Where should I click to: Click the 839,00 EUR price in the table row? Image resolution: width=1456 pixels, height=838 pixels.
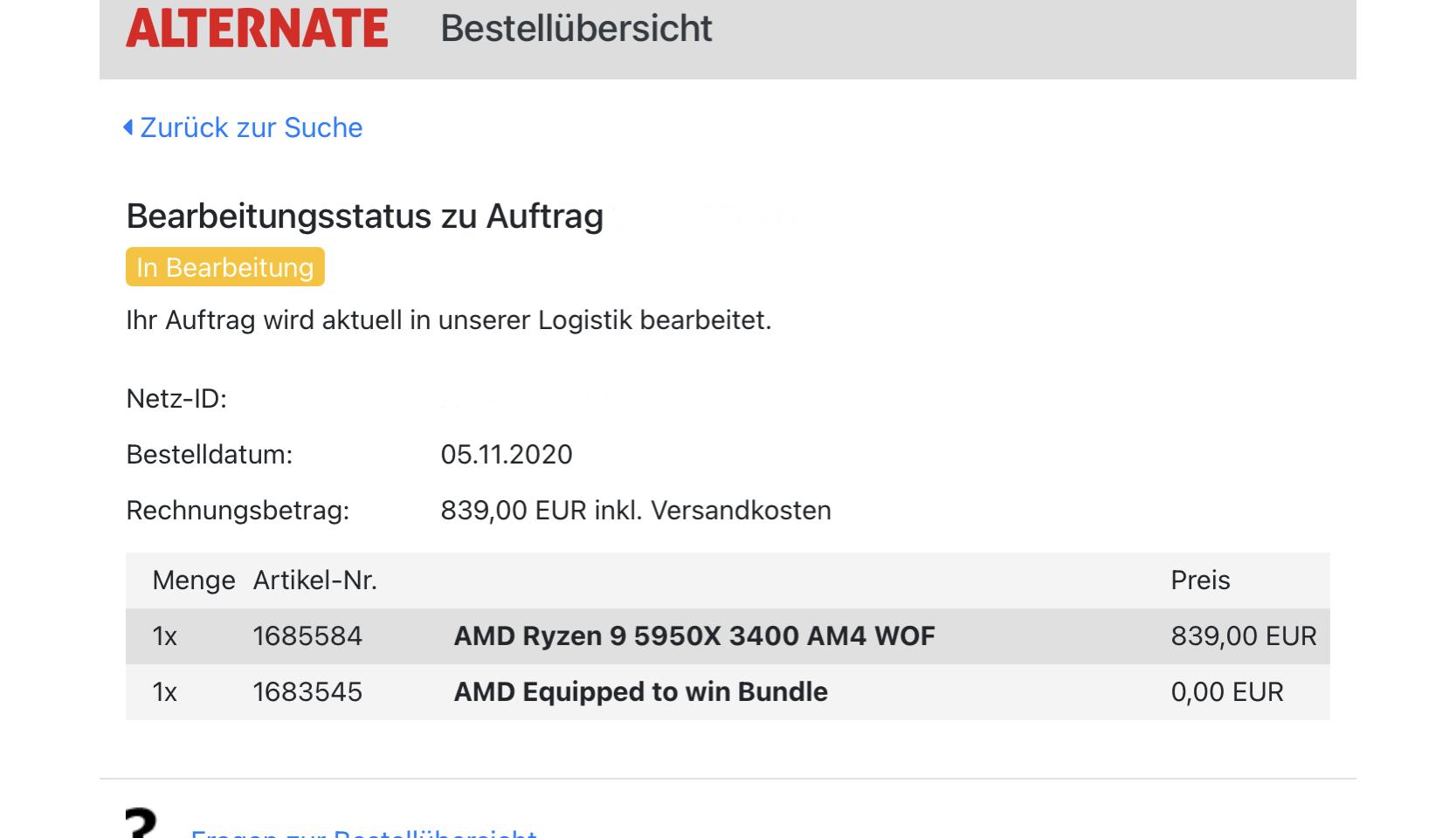tap(1243, 635)
